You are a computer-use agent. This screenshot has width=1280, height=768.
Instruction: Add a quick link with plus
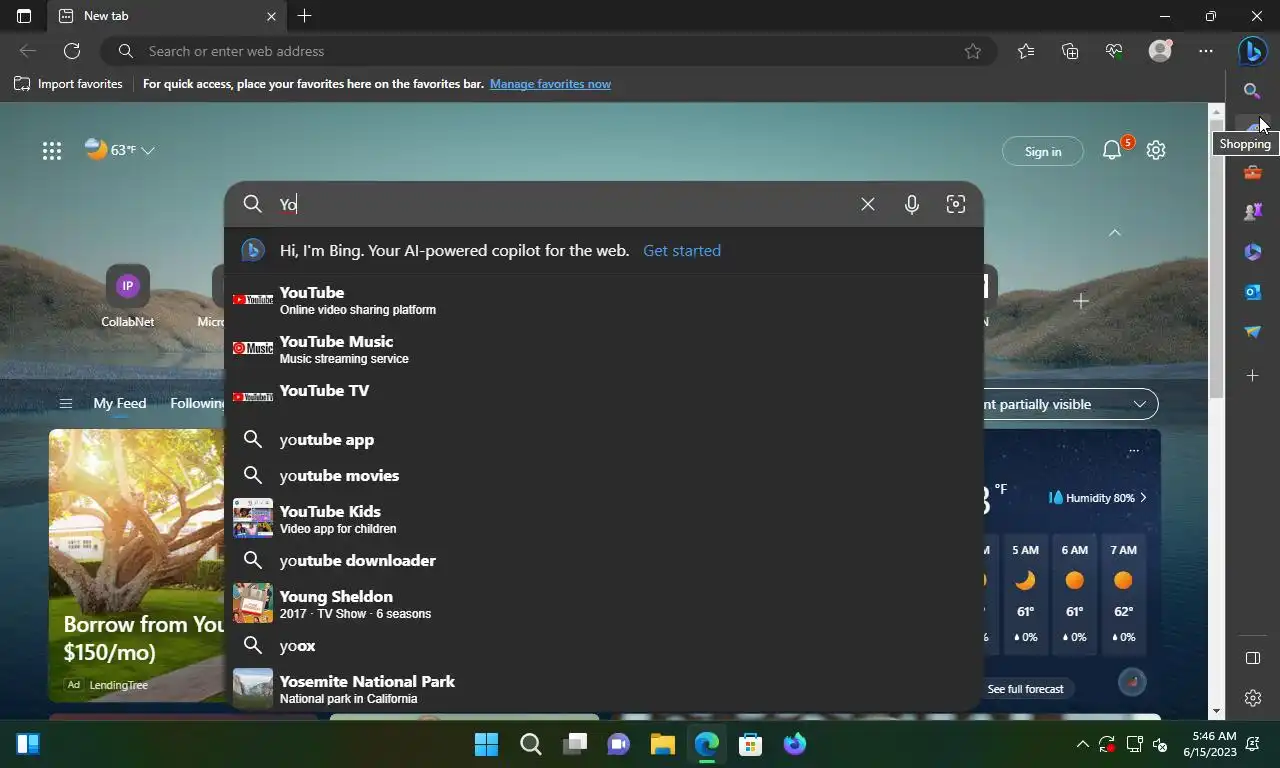coord(1081,300)
